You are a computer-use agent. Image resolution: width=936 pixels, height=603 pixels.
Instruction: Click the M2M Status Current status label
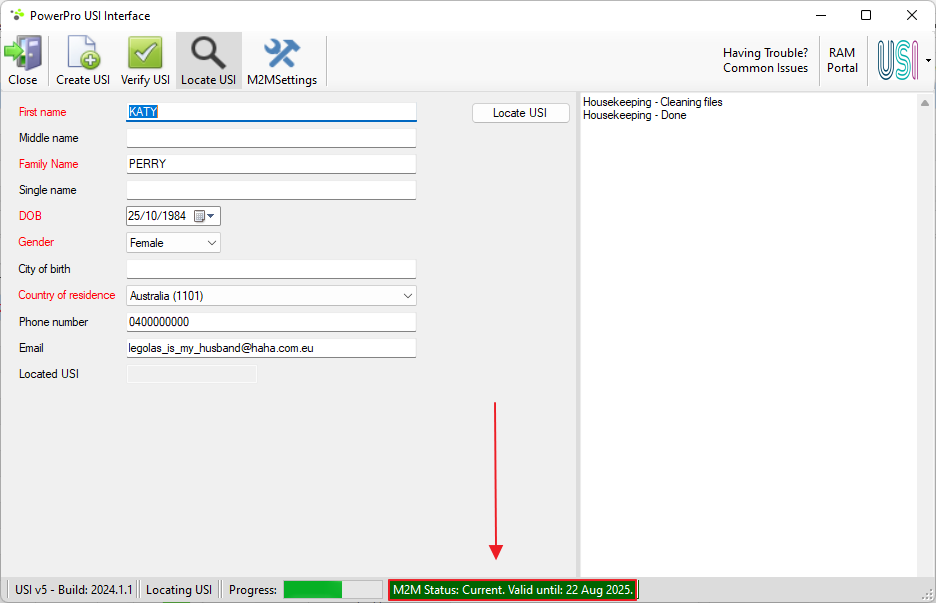click(513, 590)
